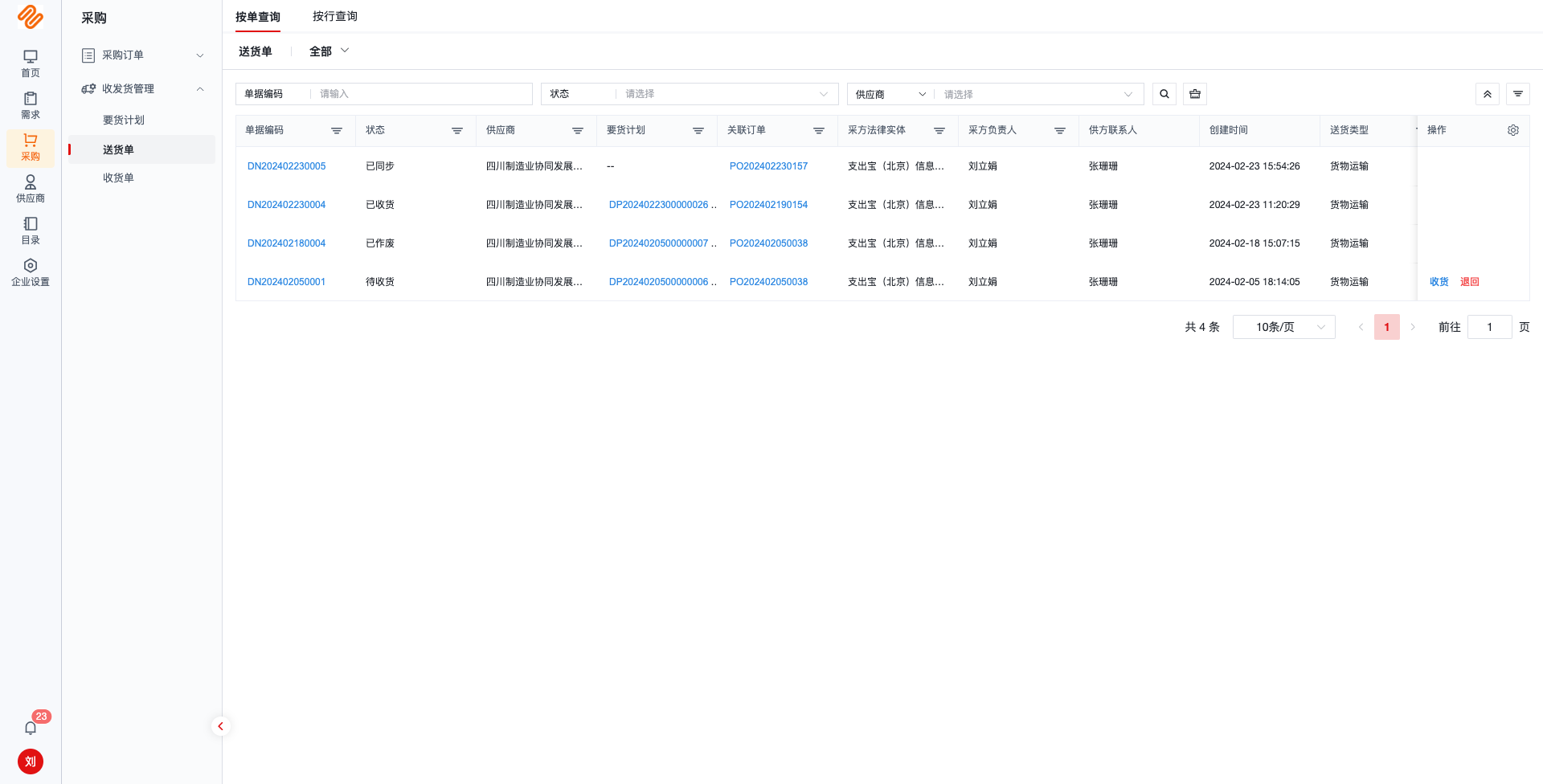Filter the 采方法律实体 column header
1543x784 pixels.
(939, 131)
